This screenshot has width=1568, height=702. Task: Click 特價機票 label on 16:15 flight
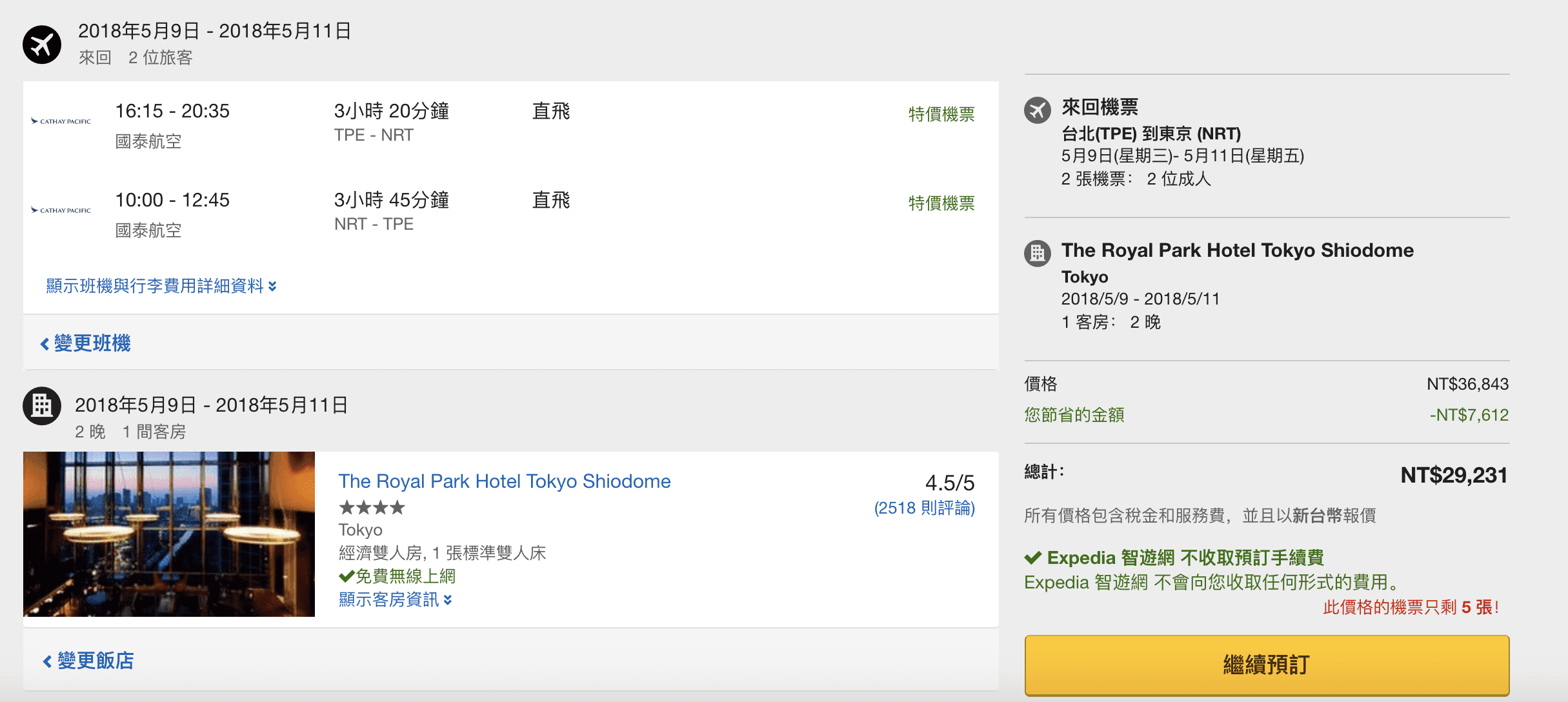pyautogui.click(x=941, y=114)
